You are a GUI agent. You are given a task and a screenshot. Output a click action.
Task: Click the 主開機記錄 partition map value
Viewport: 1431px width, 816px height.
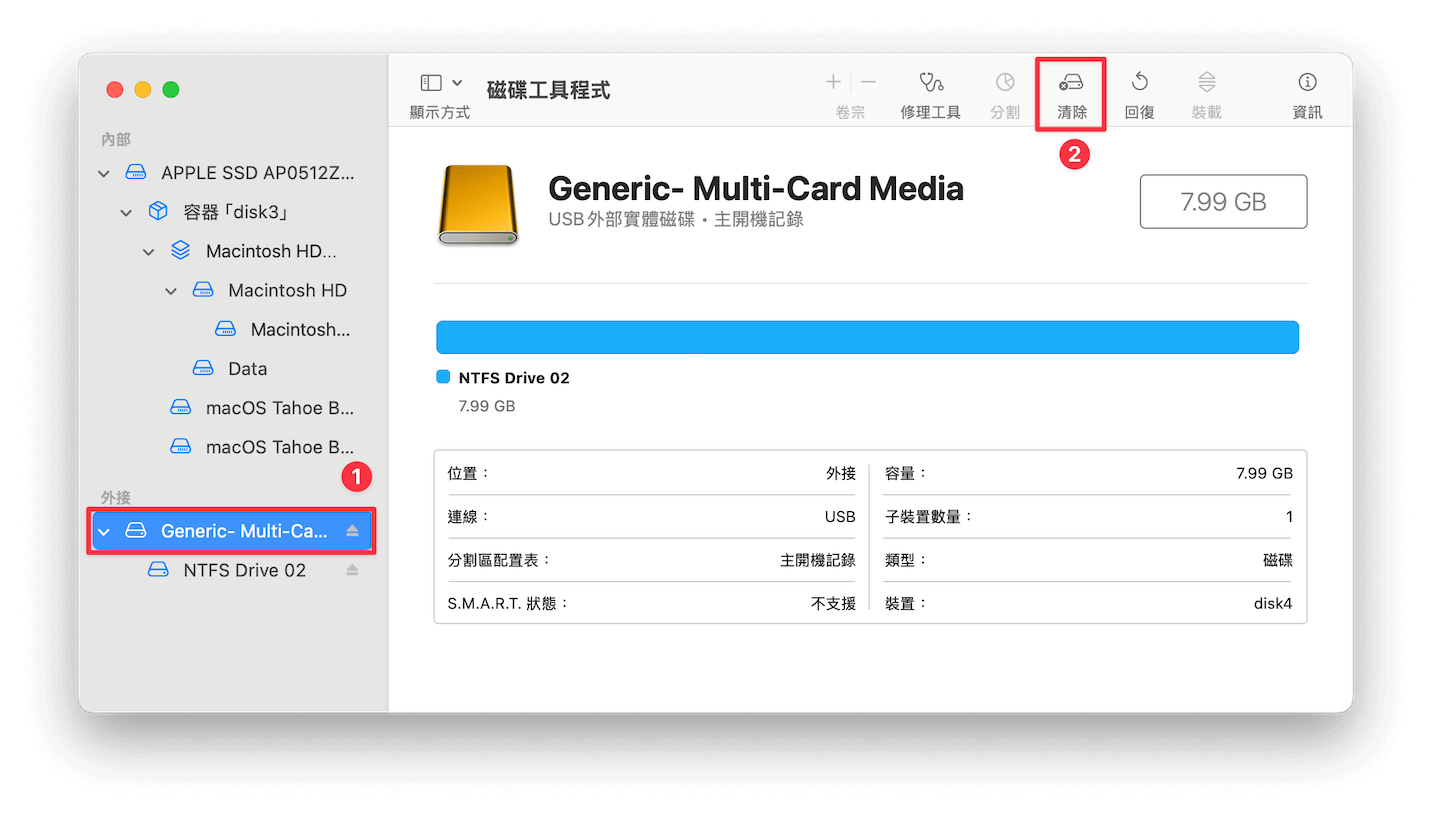tap(818, 560)
